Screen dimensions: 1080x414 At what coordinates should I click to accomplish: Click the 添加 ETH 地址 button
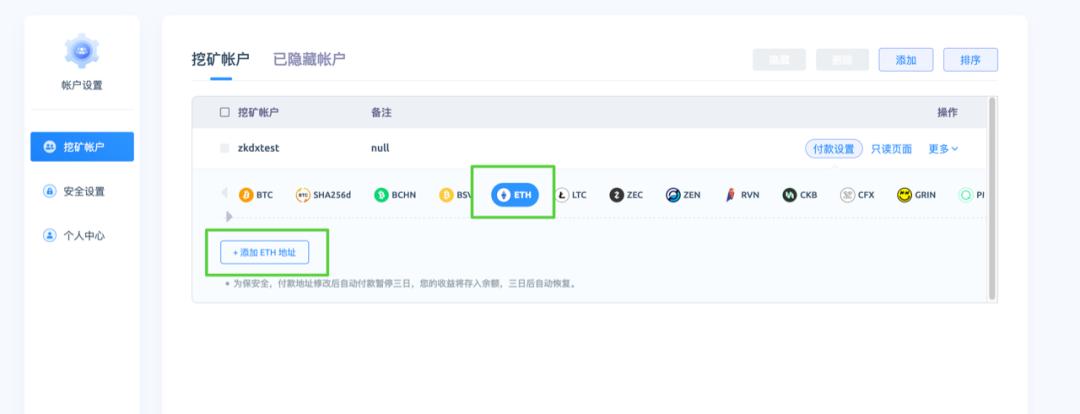264,253
